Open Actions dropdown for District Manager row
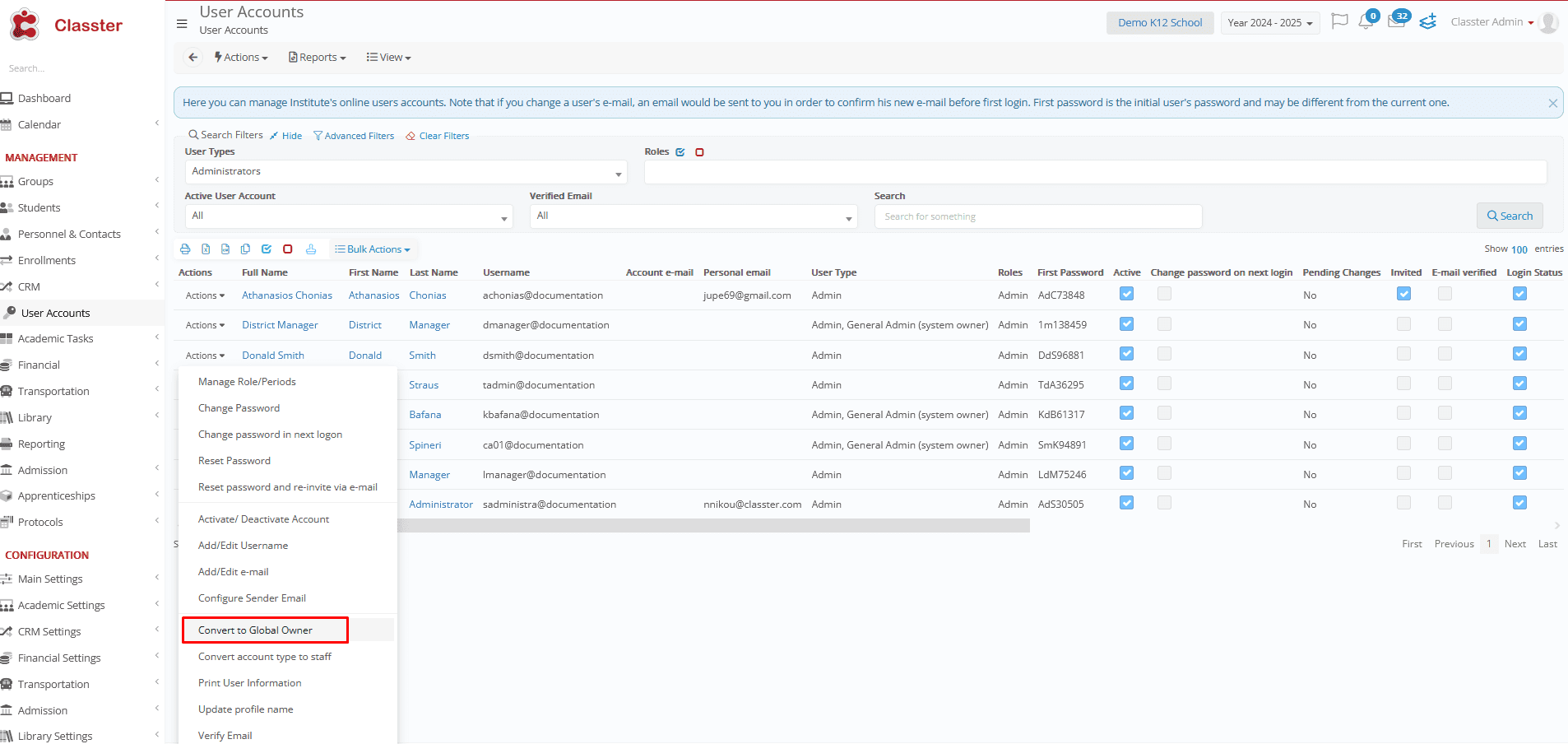Image resolution: width=1568 pixels, height=744 pixels. [x=205, y=325]
